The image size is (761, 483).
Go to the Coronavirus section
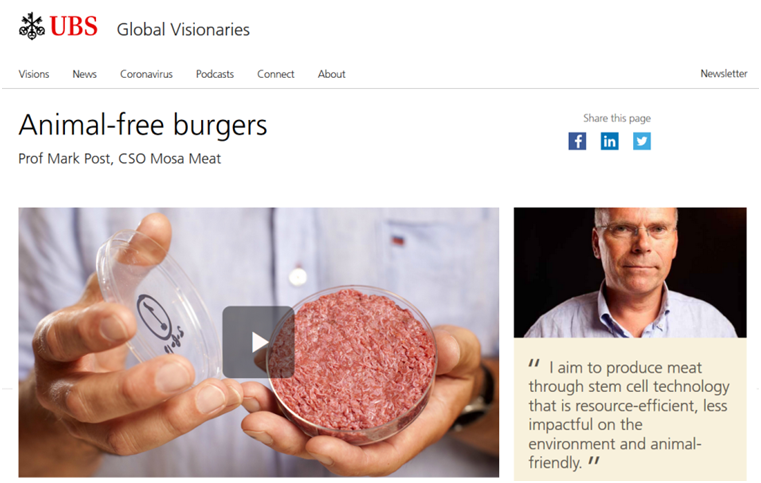146,74
